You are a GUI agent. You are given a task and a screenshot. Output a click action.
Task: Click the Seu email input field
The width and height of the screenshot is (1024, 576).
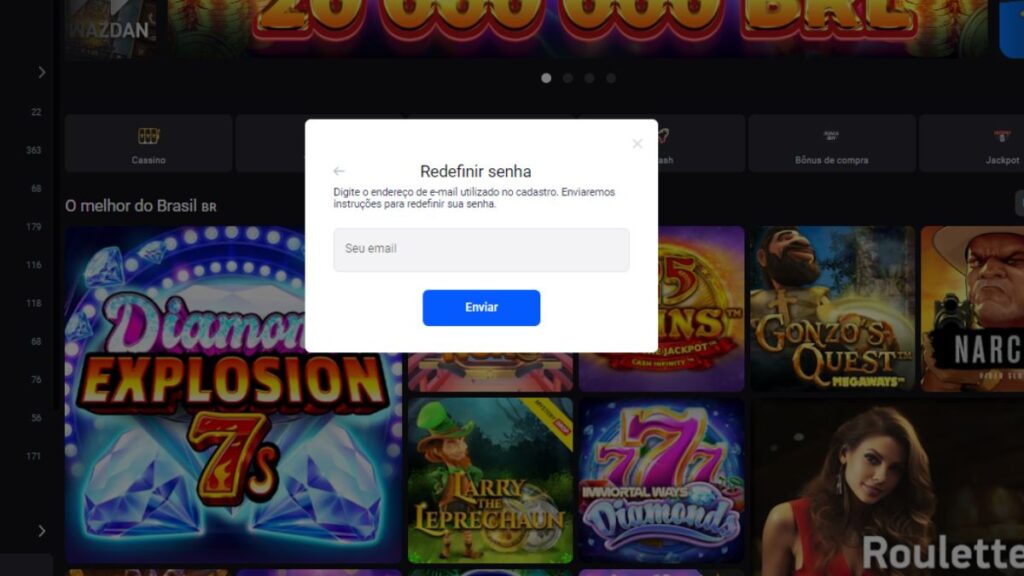coord(481,249)
